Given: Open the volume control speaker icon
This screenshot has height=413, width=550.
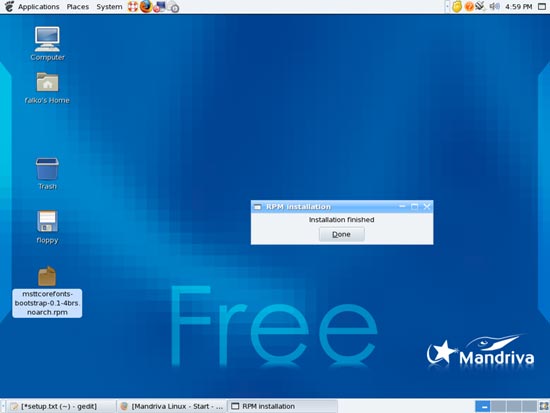Looking at the screenshot, I should (494, 6).
